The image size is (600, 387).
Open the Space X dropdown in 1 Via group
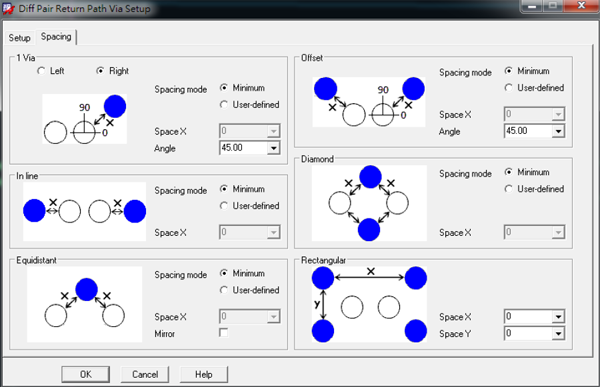[x=274, y=131]
